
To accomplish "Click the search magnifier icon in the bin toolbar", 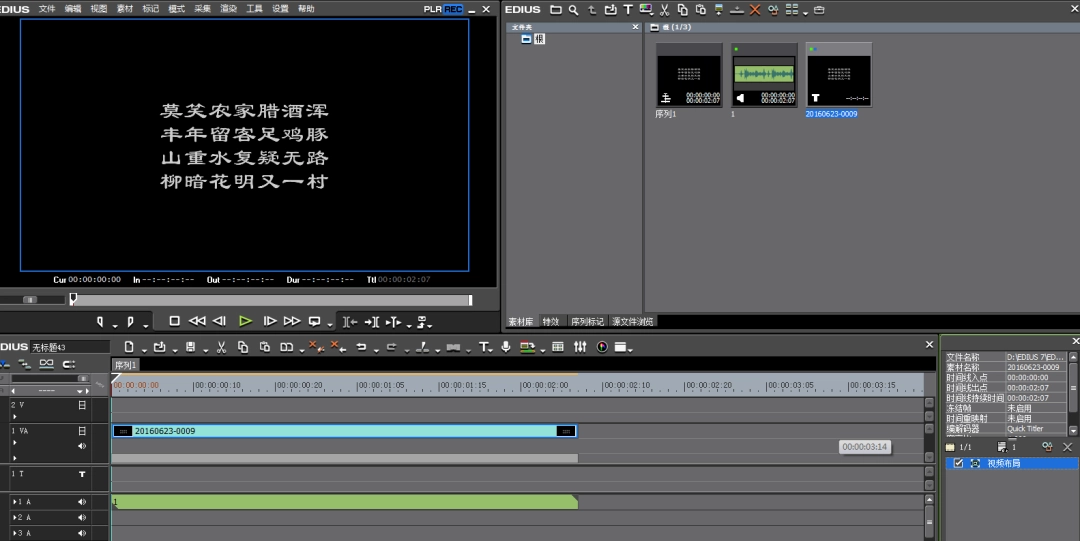I will tap(573, 9).
